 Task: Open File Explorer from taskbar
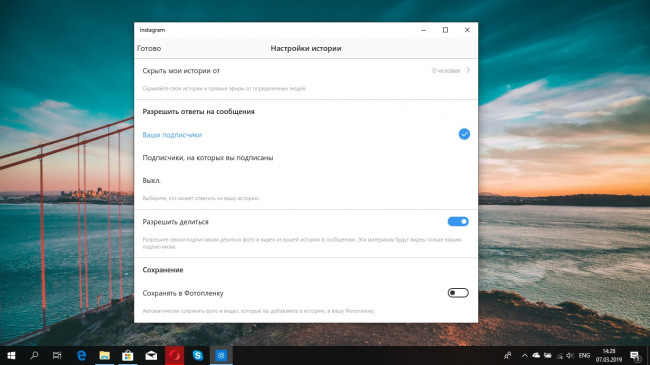click(x=104, y=355)
